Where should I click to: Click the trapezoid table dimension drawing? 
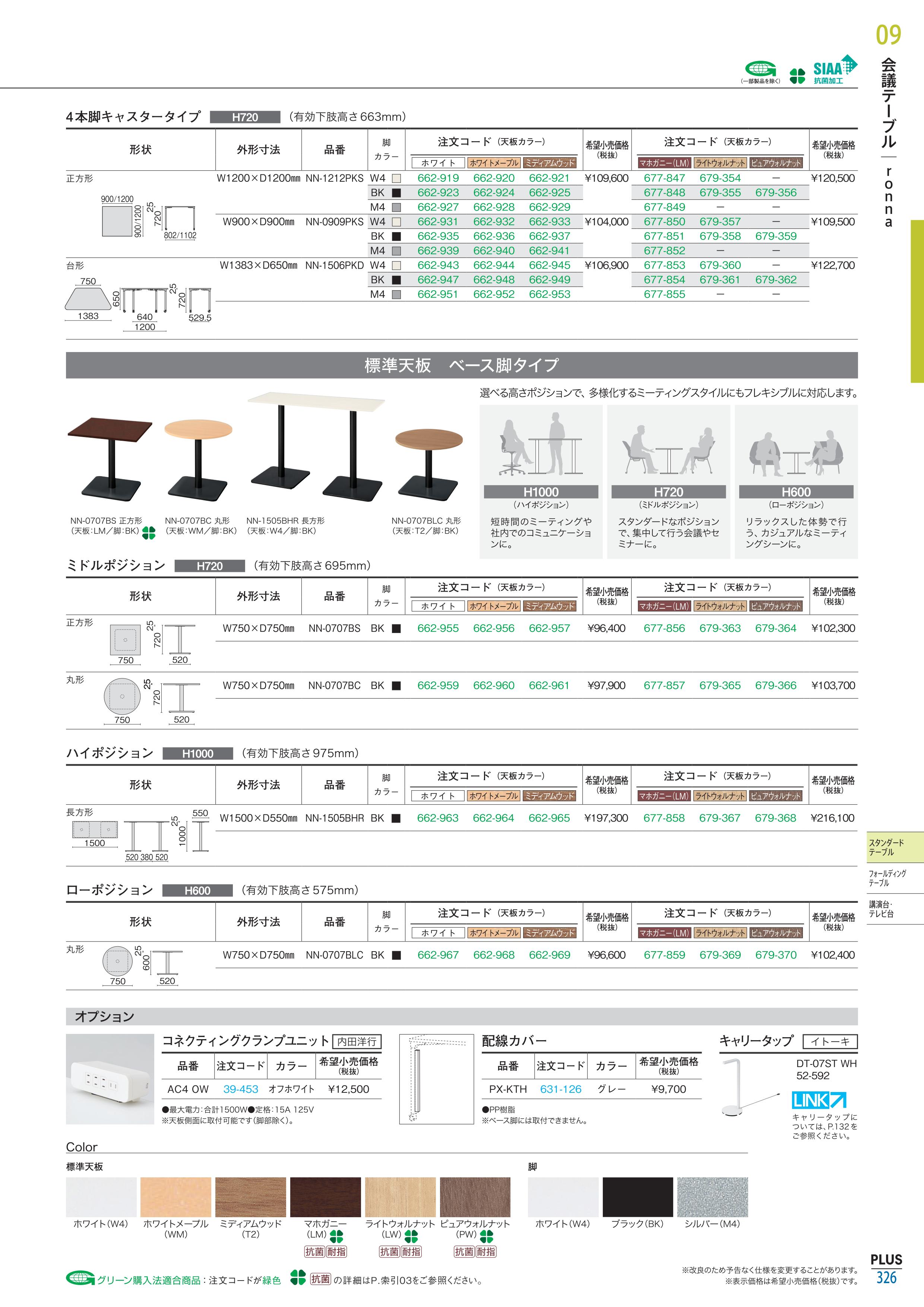(138, 303)
